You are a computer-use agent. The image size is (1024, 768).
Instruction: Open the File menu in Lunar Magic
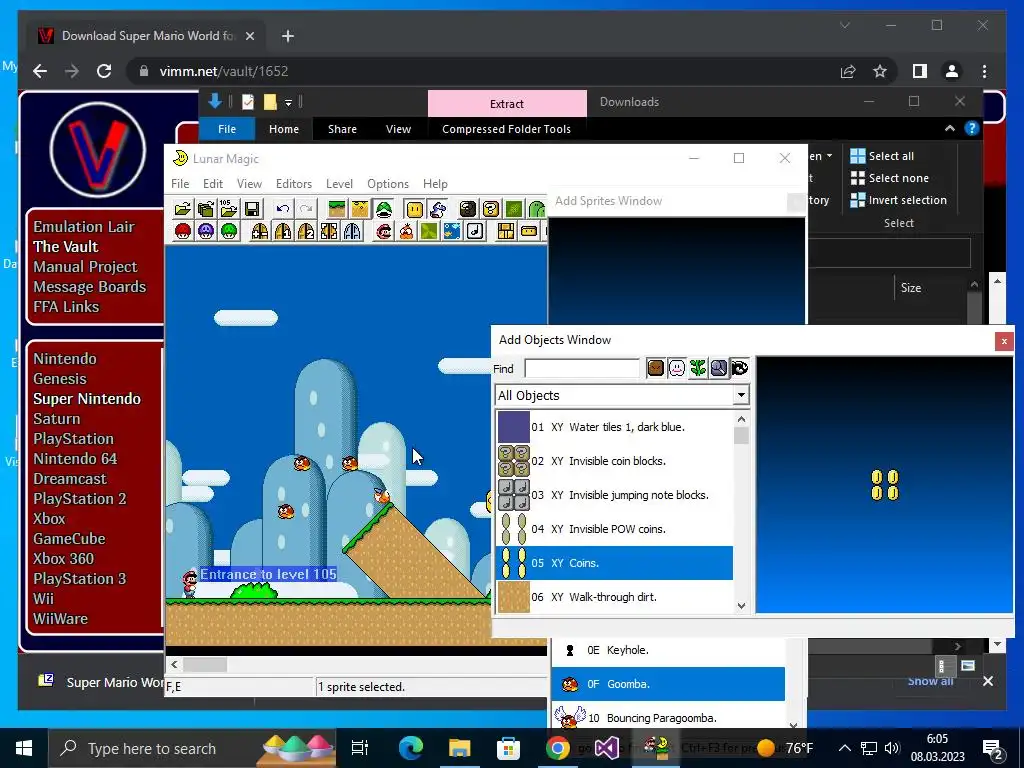pyautogui.click(x=180, y=184)
